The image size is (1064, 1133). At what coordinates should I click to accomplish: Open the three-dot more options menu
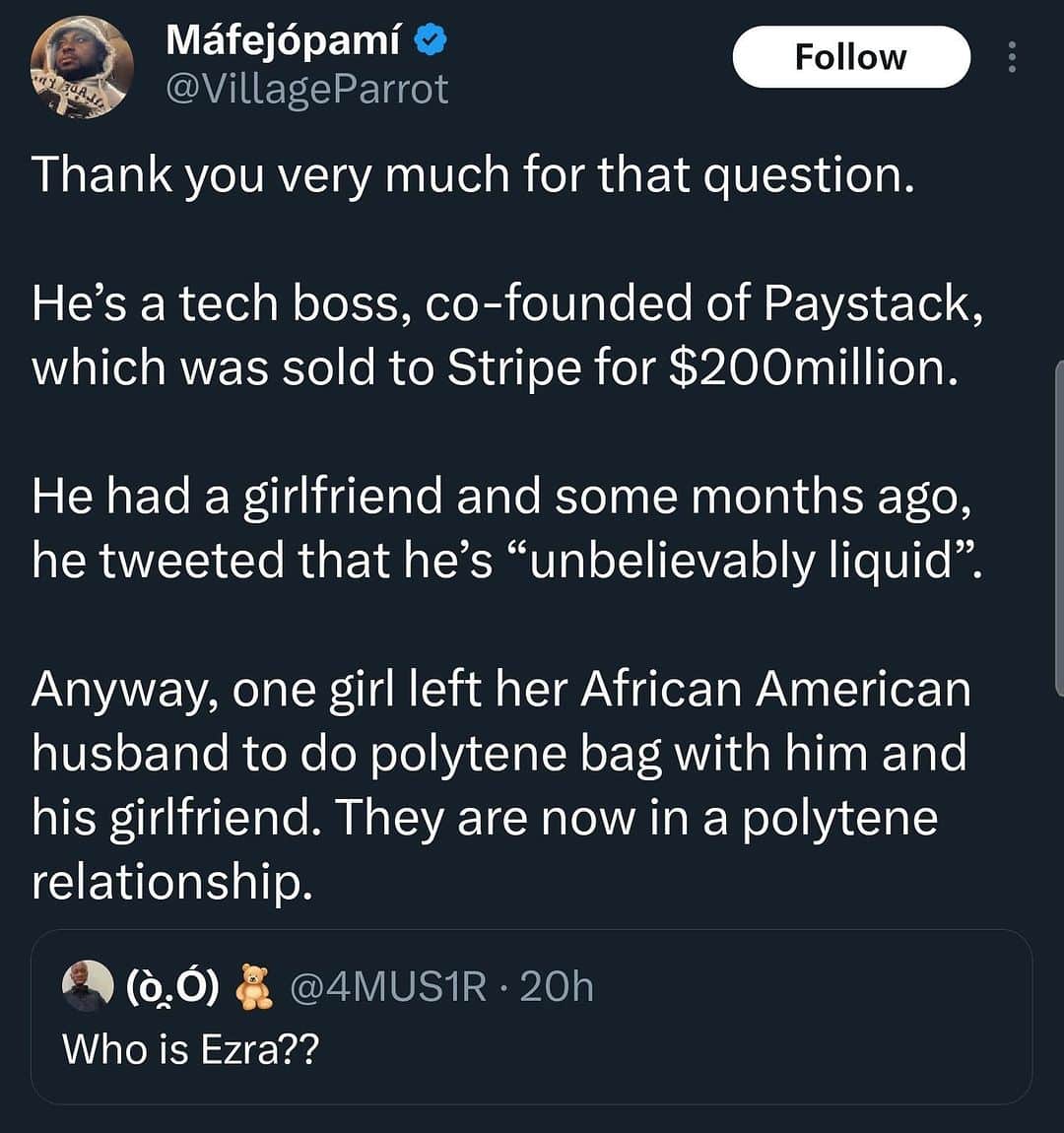1012,57
